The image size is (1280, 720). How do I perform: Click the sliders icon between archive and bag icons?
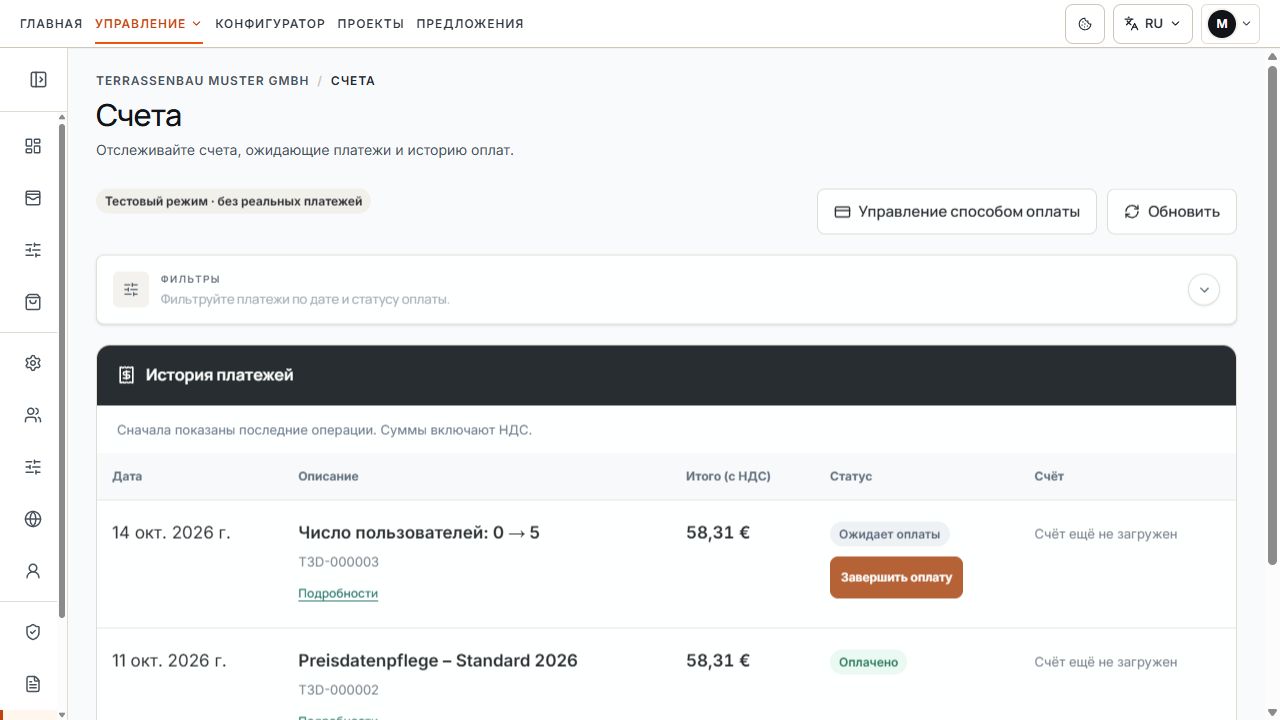click(33, 250)
